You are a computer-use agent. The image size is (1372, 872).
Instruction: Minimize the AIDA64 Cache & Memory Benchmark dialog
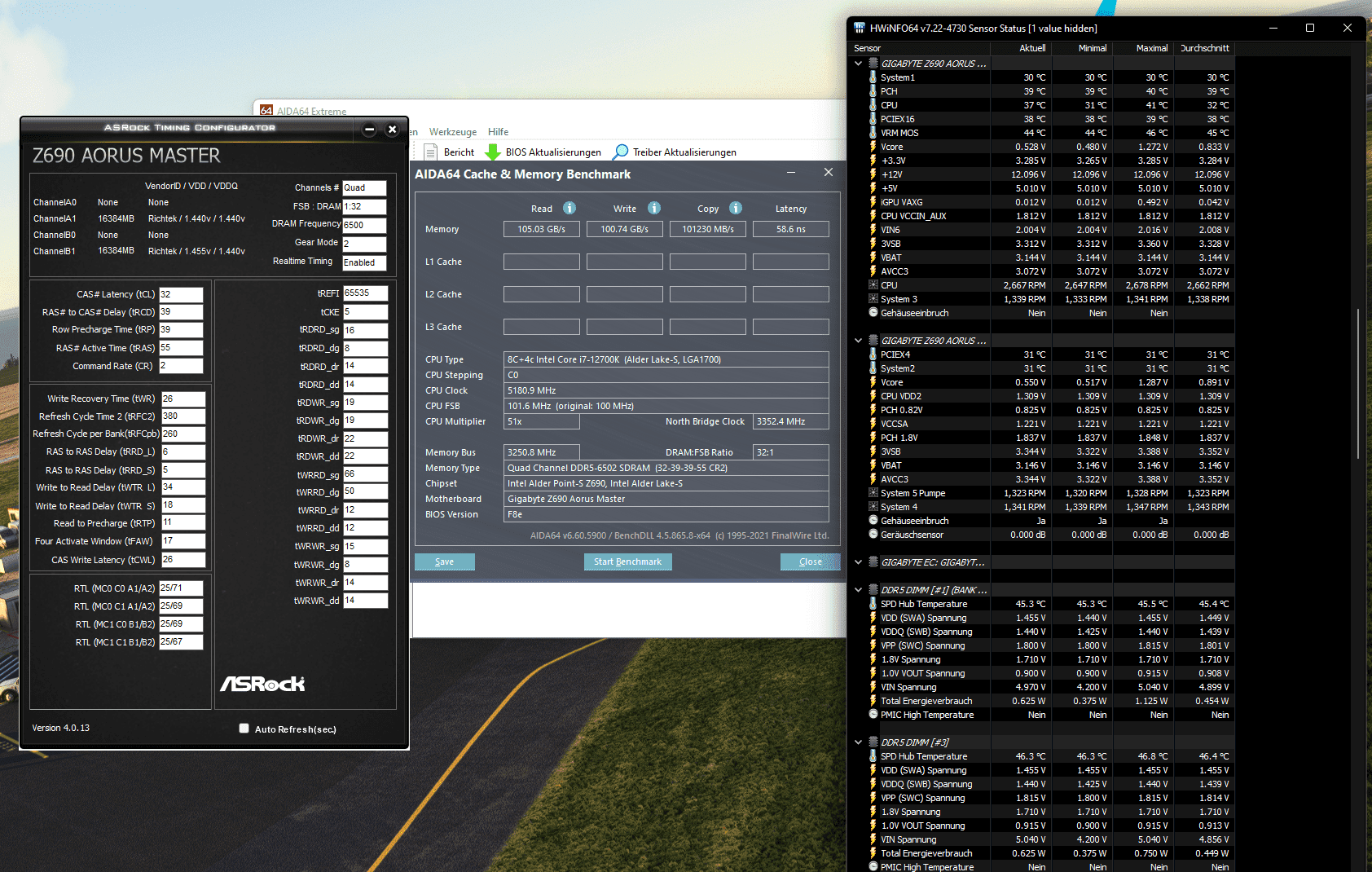point(790,173)
